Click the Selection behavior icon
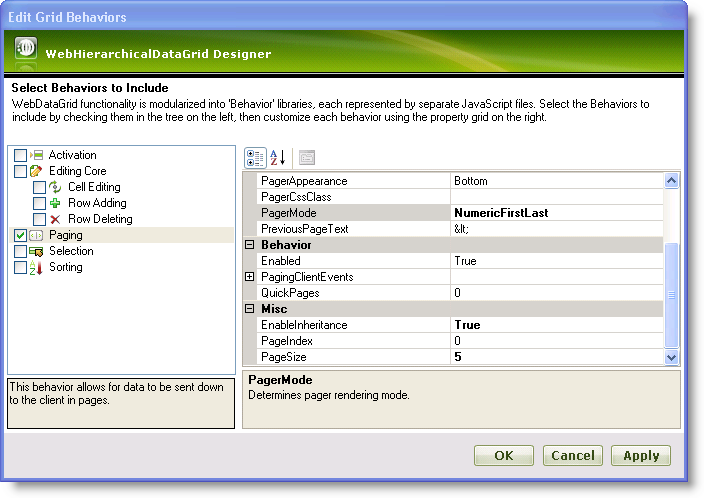 point(36,251)
